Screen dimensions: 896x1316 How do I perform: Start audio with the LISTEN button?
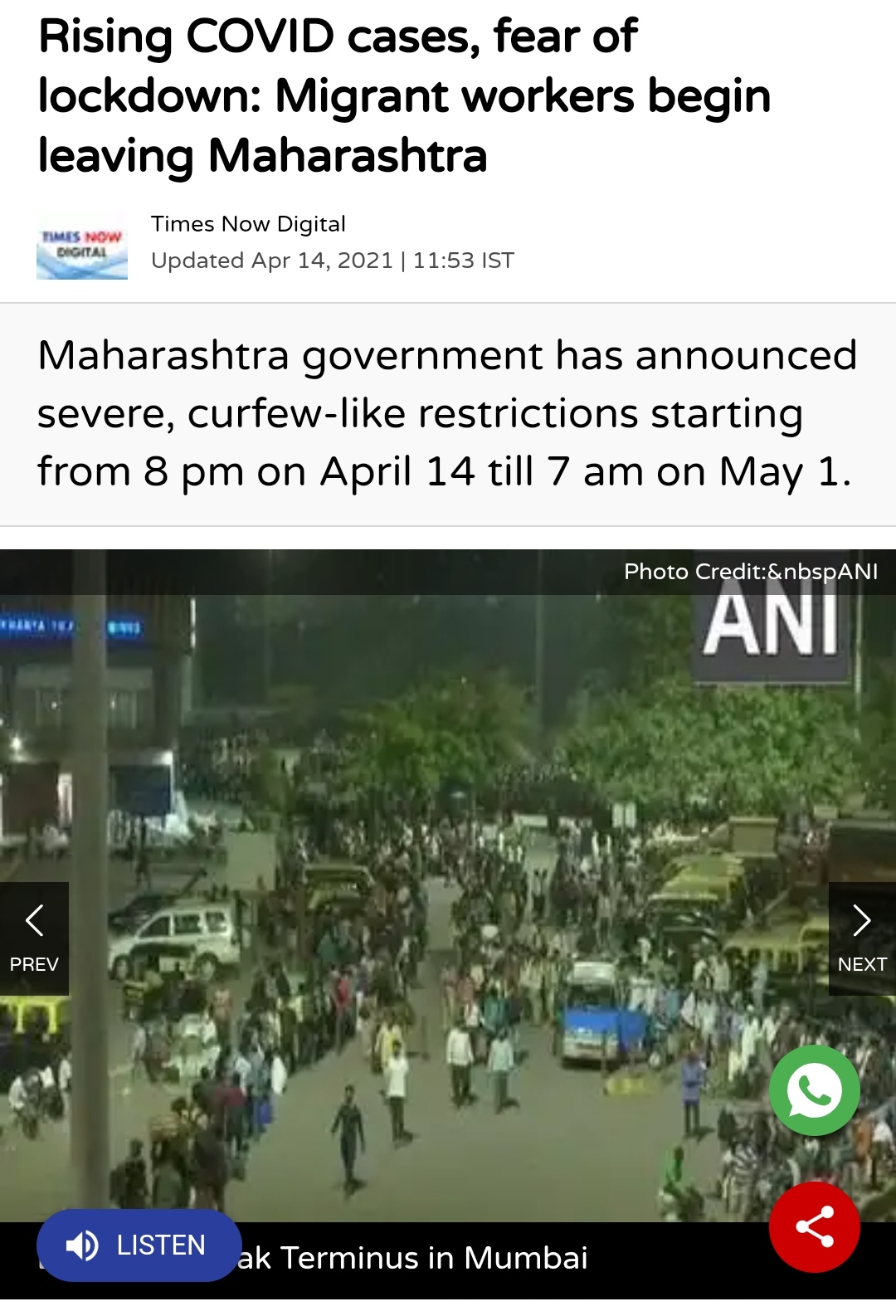point(139,1245)
